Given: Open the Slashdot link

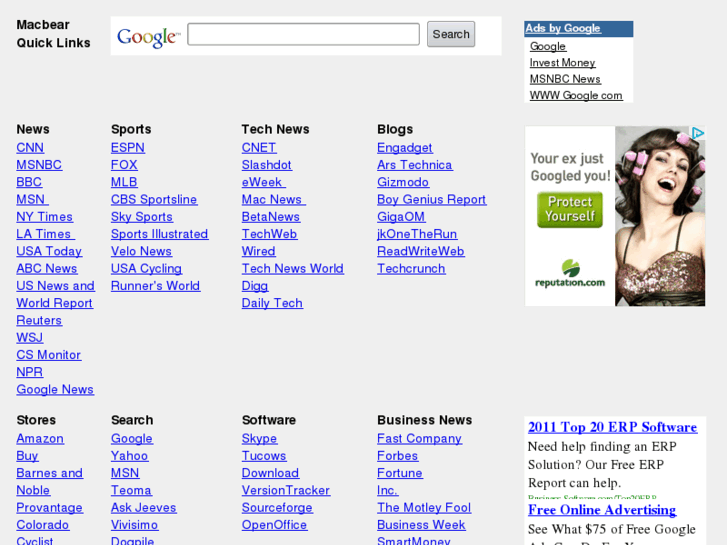Looking at the screenshot, I should [267, 165].
